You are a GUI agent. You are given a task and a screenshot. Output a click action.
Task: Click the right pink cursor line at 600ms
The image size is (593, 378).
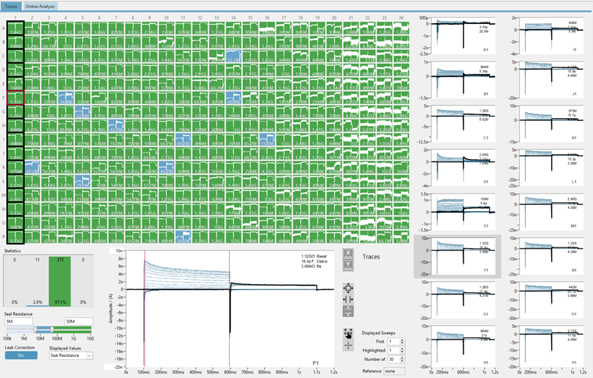pyautogui.click(x=229, y=308)
